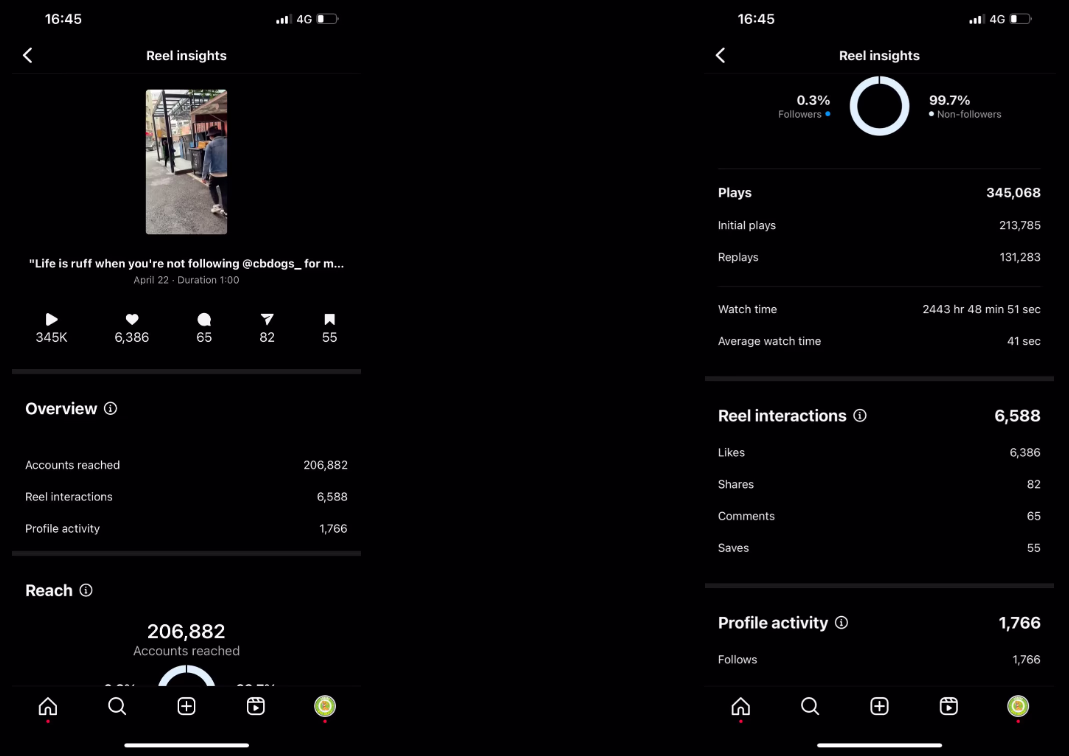Tap "Comments" row under Reel interactions
This screenshot has width=1069, height=756.
coord(879,516)
